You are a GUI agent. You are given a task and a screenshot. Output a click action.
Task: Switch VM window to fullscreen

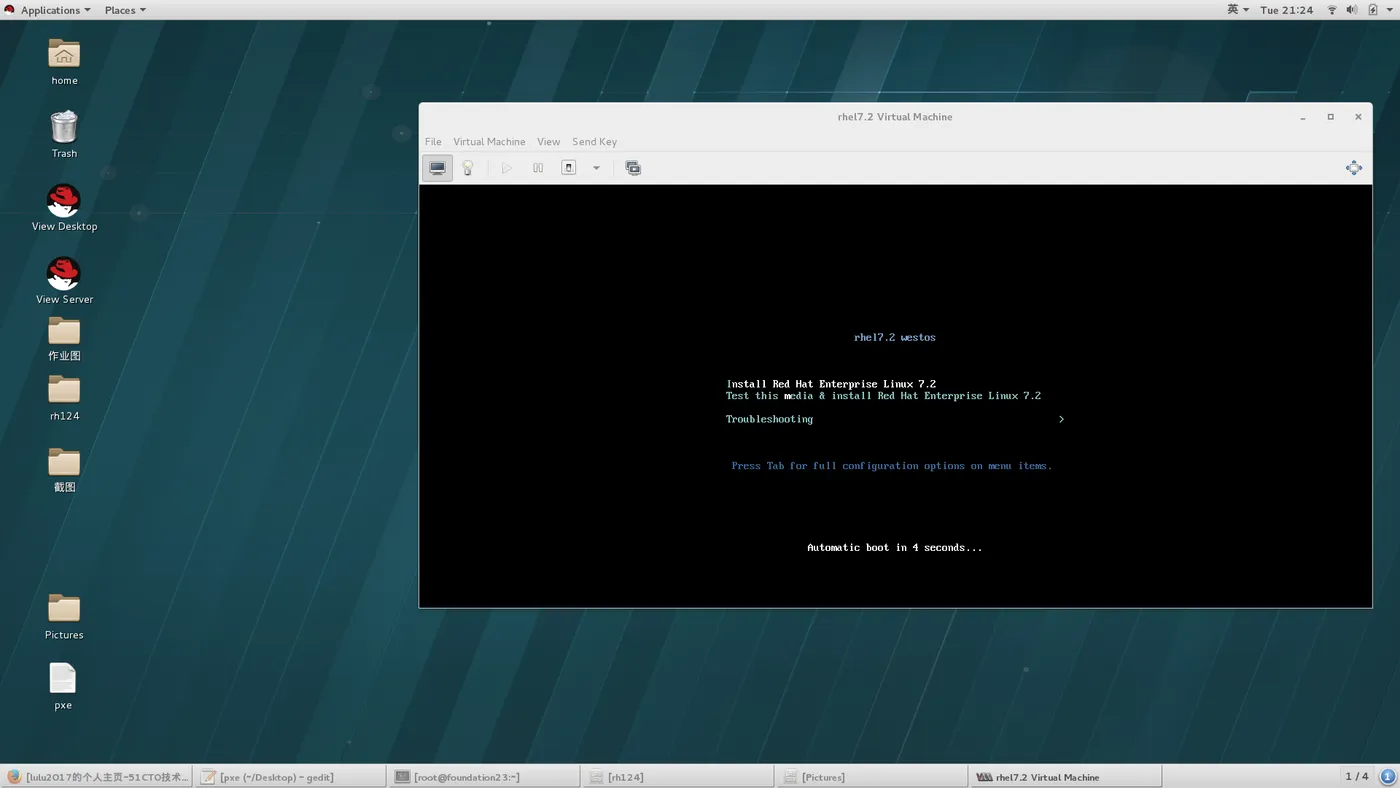pyautogui.click(x=1353, y=168)
